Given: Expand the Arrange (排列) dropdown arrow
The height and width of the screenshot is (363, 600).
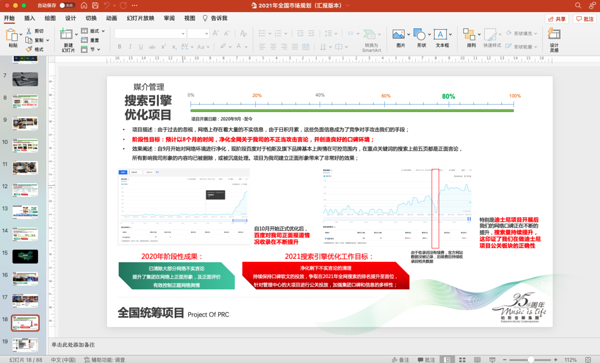Looking at the screenshot, I should coord(479,34).
